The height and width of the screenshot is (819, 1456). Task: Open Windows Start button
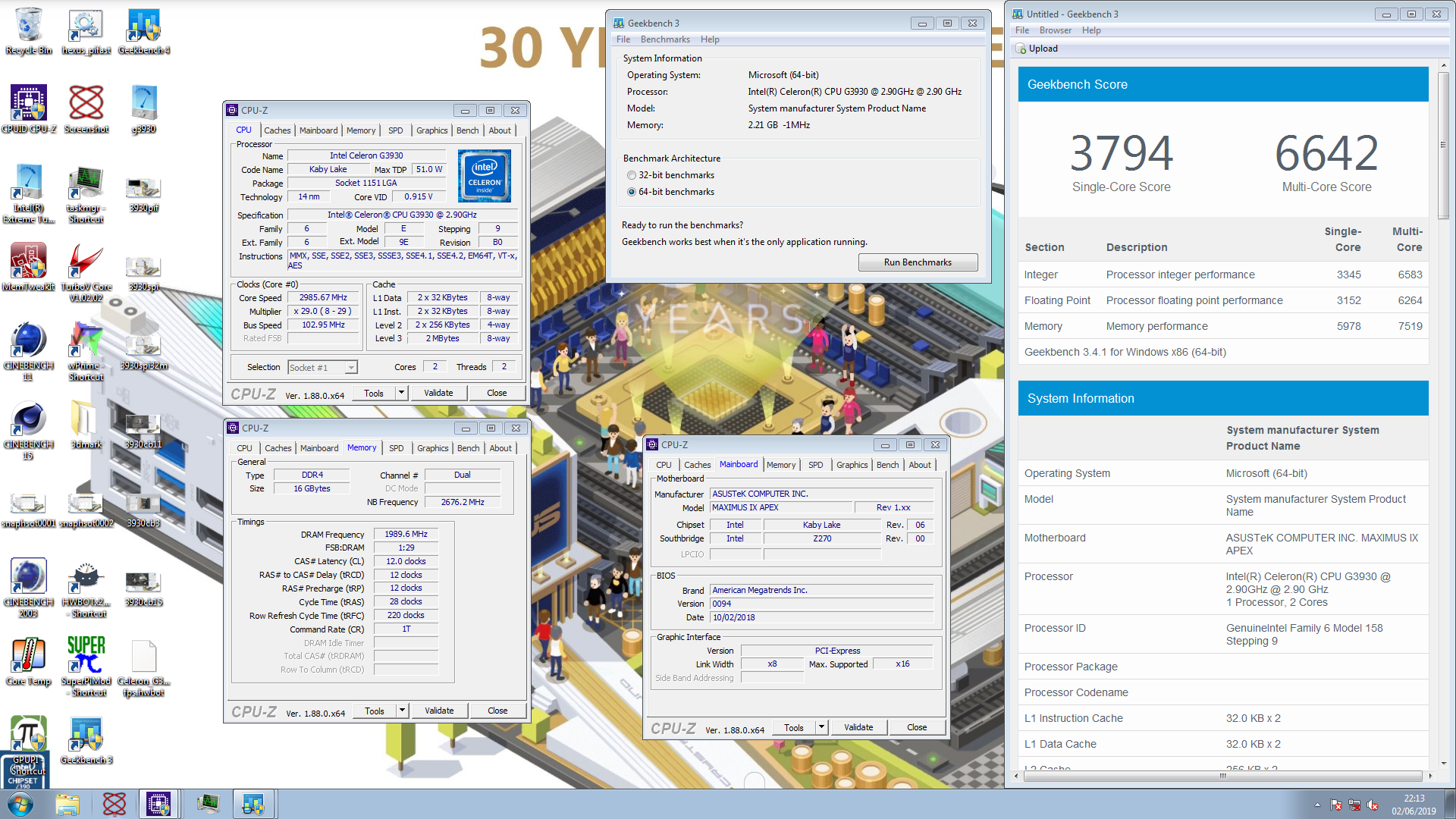(x=20, y=804)
